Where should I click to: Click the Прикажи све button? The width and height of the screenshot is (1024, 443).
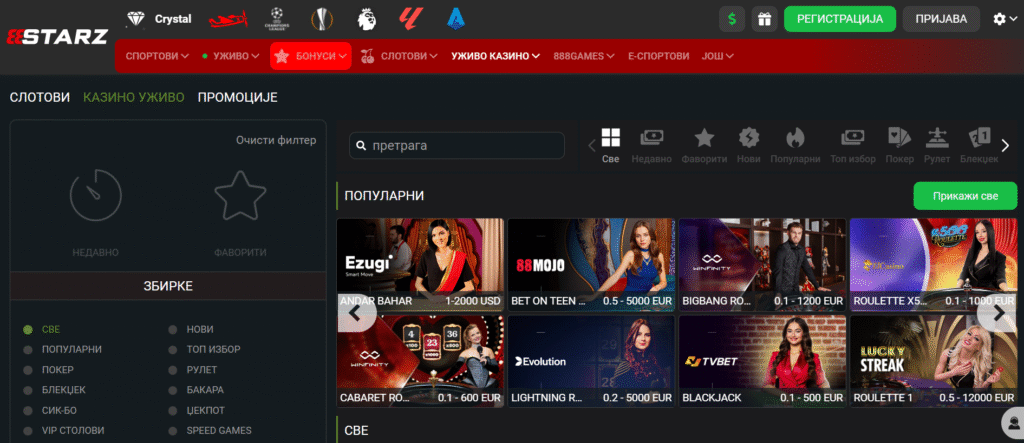pos(964,195)
